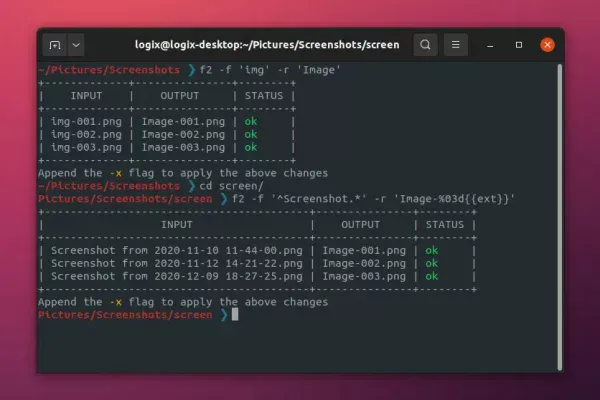Click Image-001.png output beside img-001.png
The width and height of the screenshot is (600, 400).
(x=183, y=122)
